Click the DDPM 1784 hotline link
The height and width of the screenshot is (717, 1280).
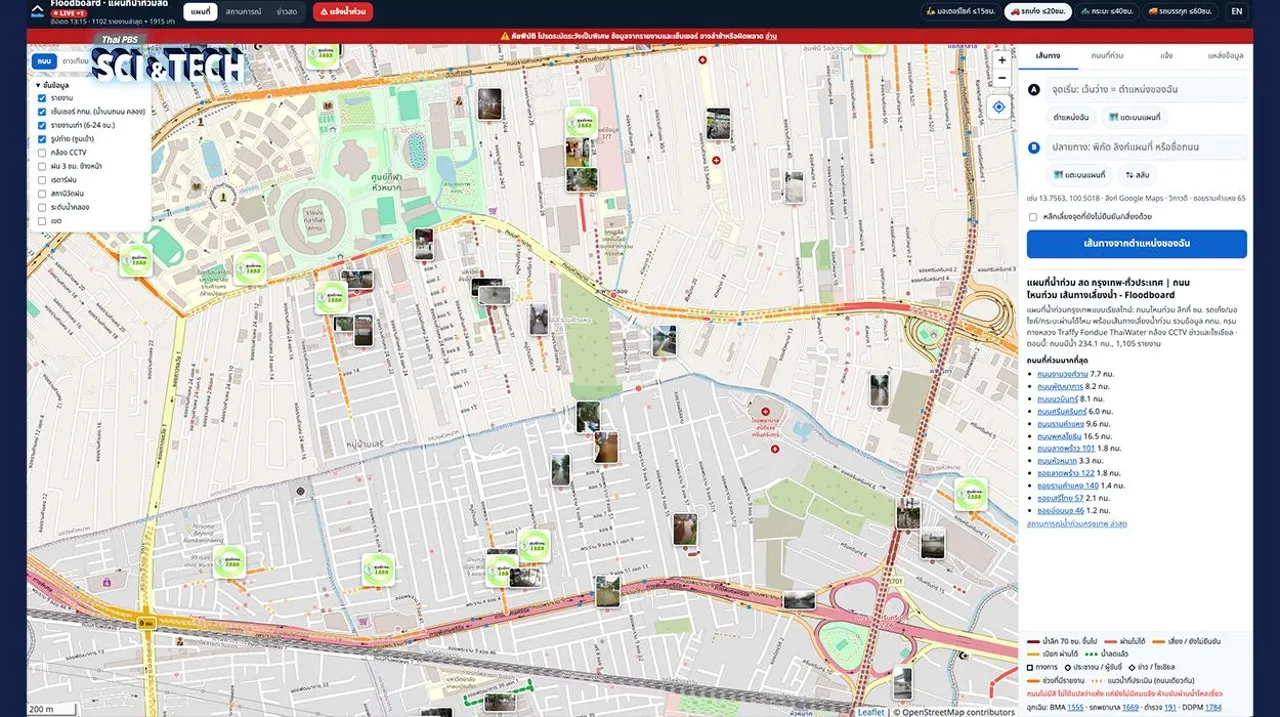click(1213, 707)
